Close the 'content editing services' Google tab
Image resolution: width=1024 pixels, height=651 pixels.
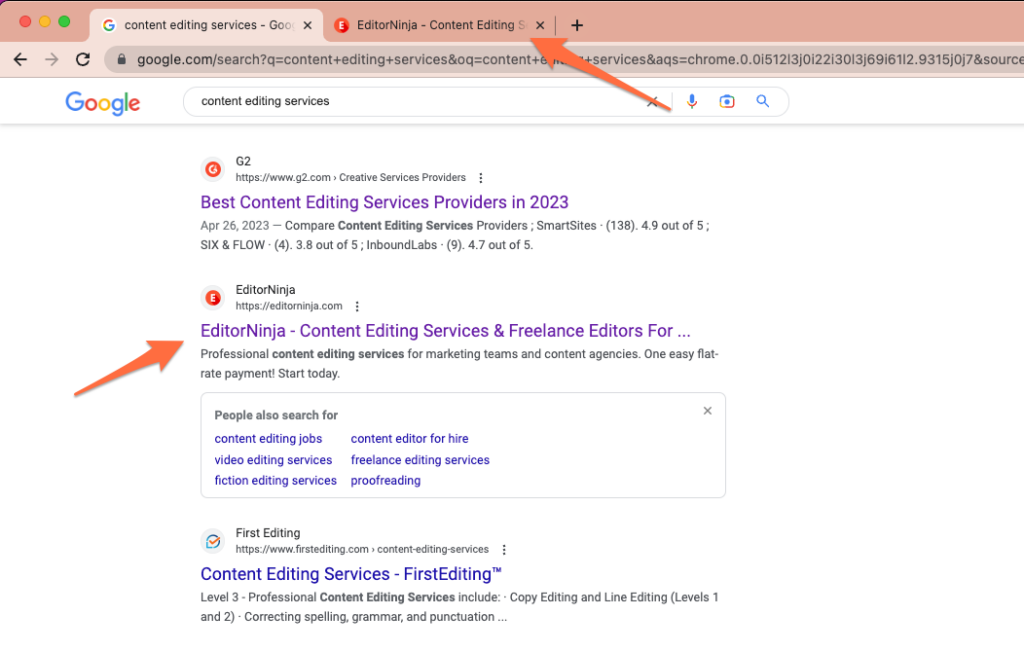click(308, 25)
